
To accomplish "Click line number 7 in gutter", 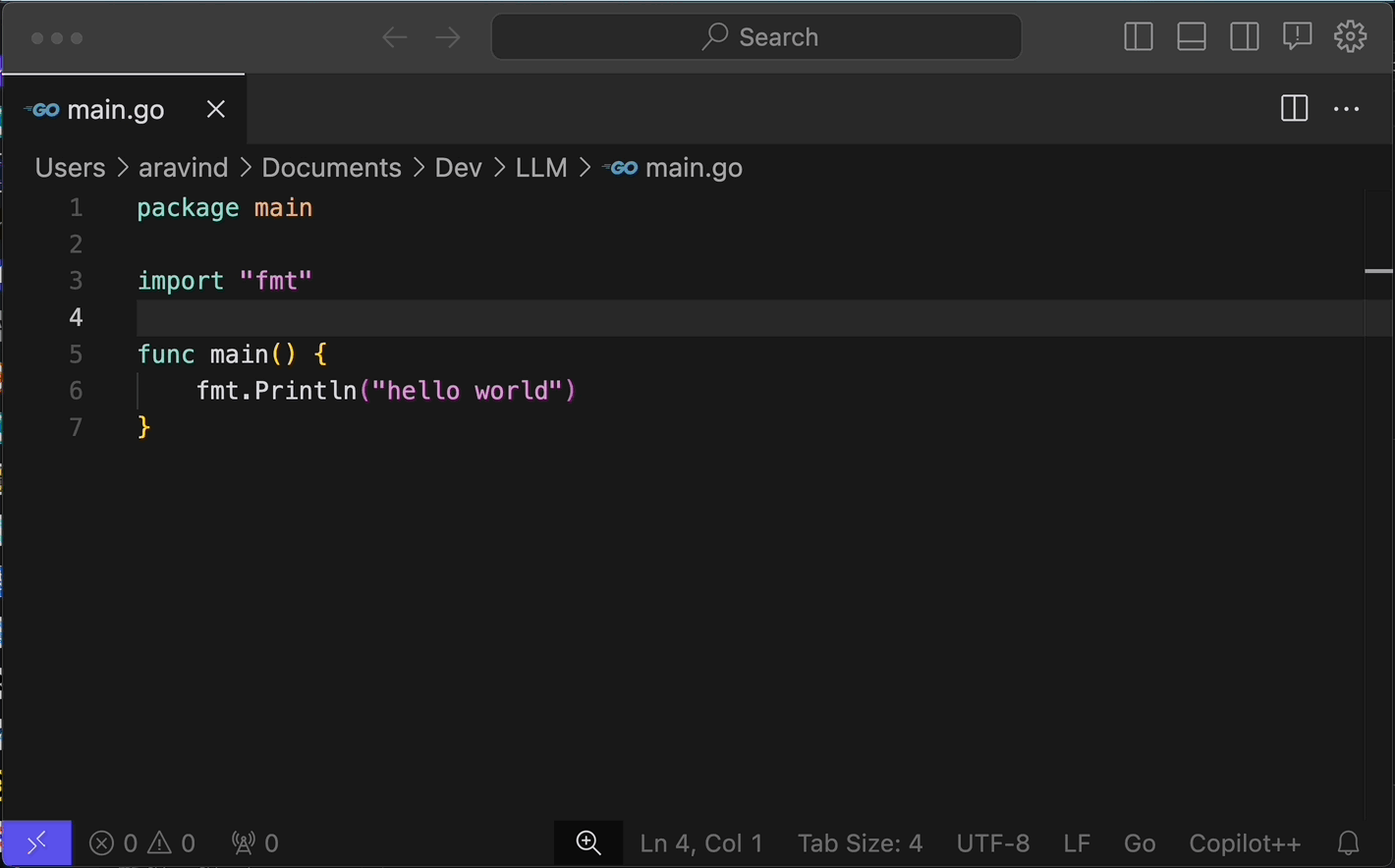I will pos(76,427).
